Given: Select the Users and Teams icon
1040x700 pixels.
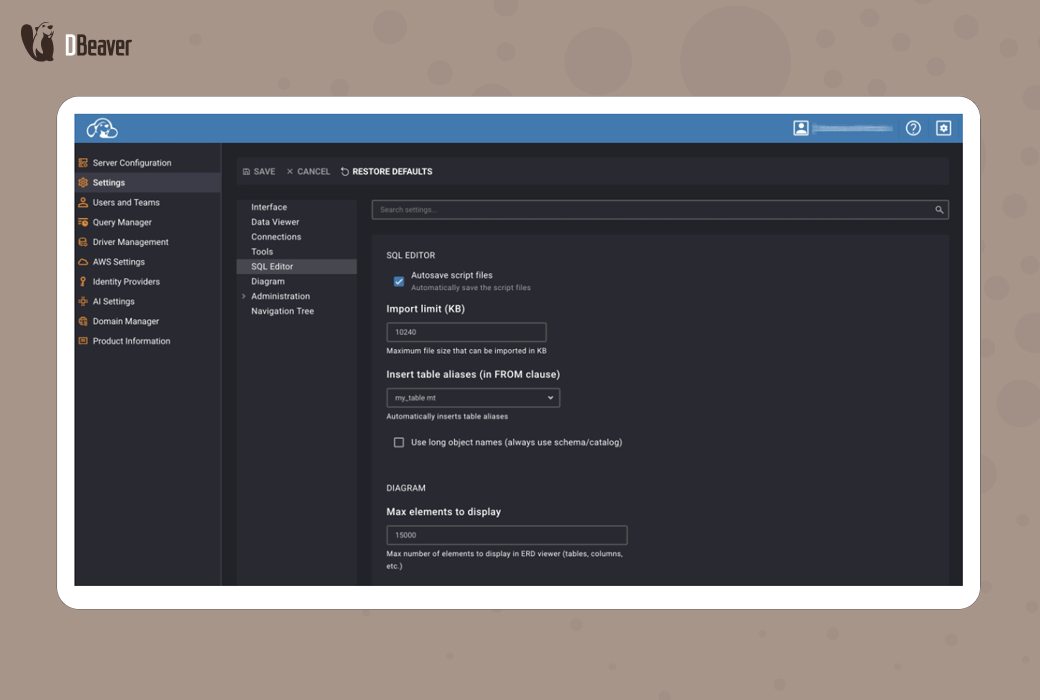Looking at the screenshot, I should coord(83,202).
